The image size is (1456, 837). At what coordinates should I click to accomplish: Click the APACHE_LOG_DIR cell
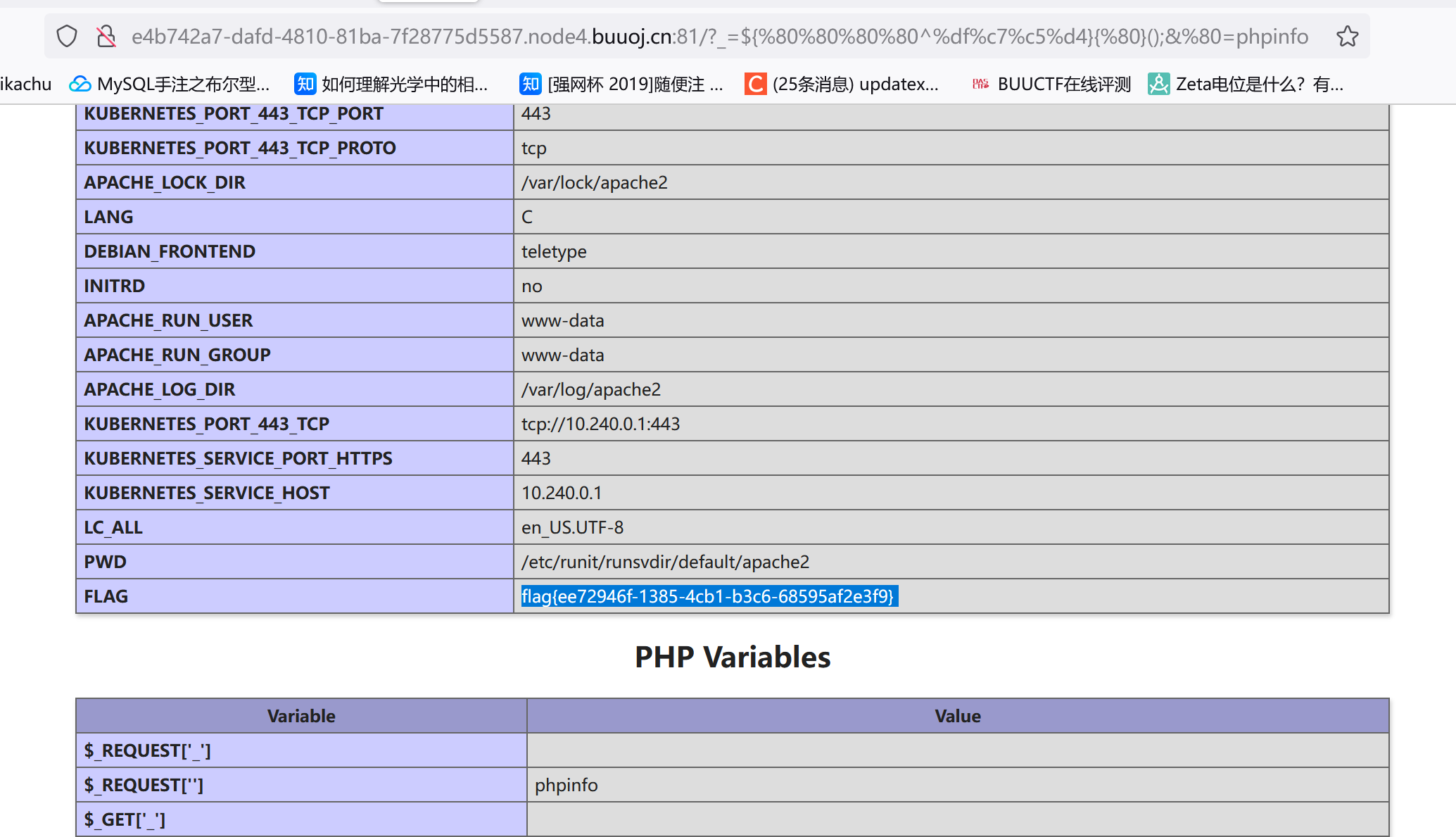(295, 389)
